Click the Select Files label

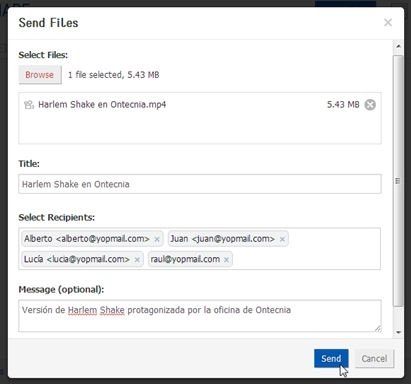click(x=43, y=55)
